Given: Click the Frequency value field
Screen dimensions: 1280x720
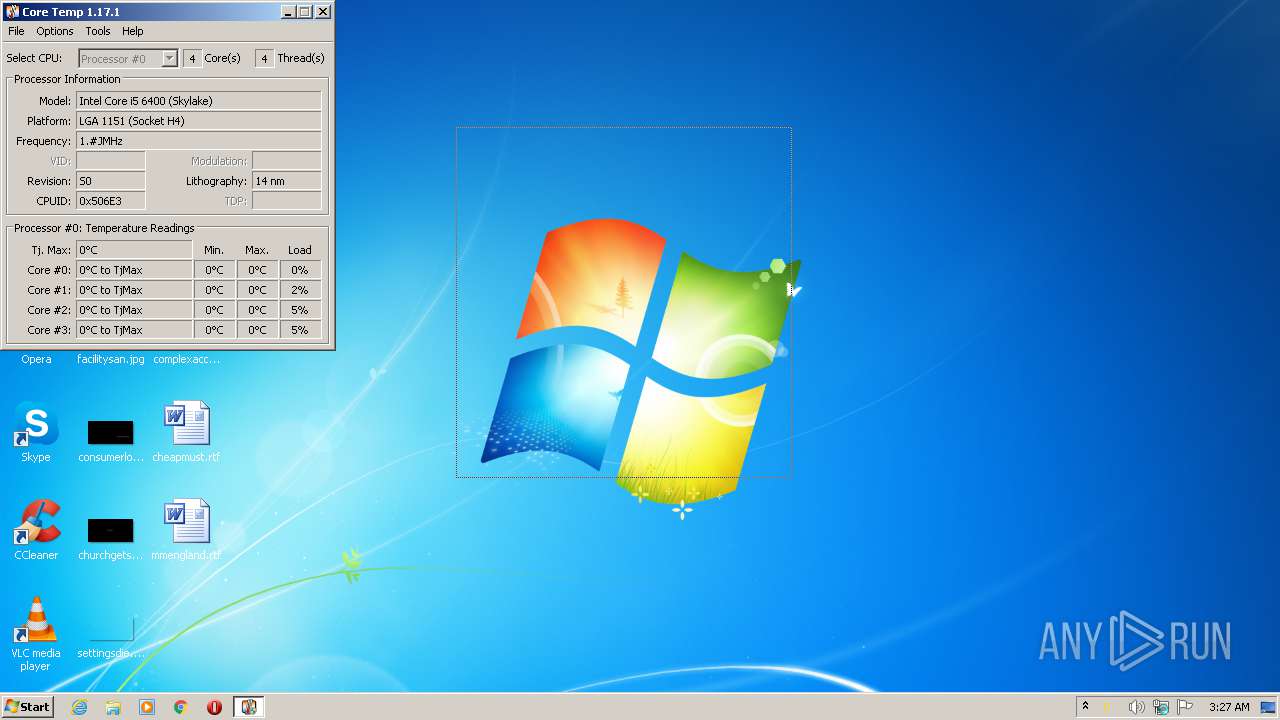Looking at the screenshot, I should pyautogui.click(x=199, y=141).
